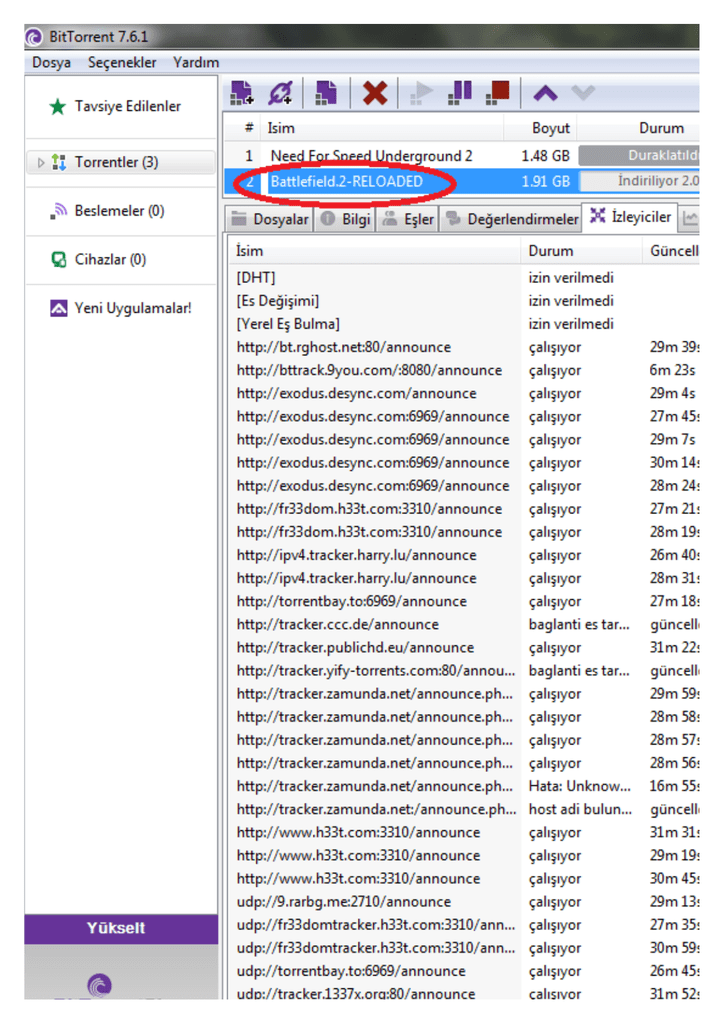Select the Need For Speed Underground 2 torrent

[371, 156]
